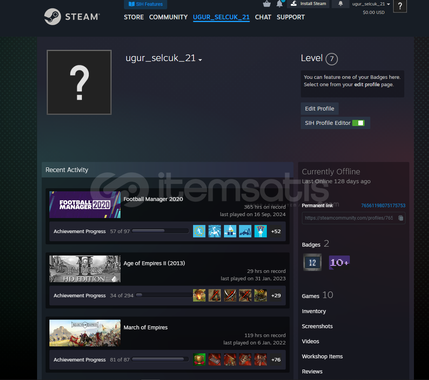The height and width of the screenshot is (380, 429).
Task: Toggle the SIH Profile Editor switch
Action: pyautogui.click(x=358, y=123)
